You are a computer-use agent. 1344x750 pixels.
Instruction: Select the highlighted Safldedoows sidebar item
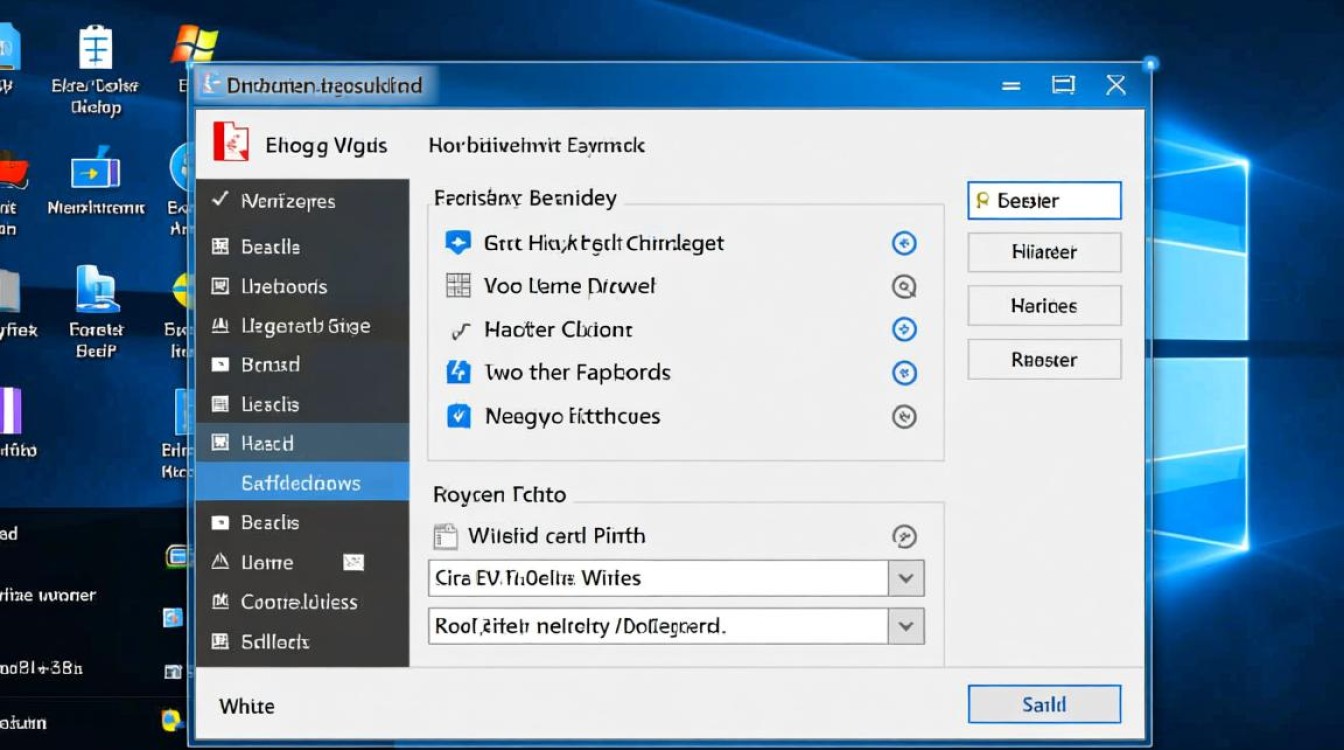tap(301, 483)
